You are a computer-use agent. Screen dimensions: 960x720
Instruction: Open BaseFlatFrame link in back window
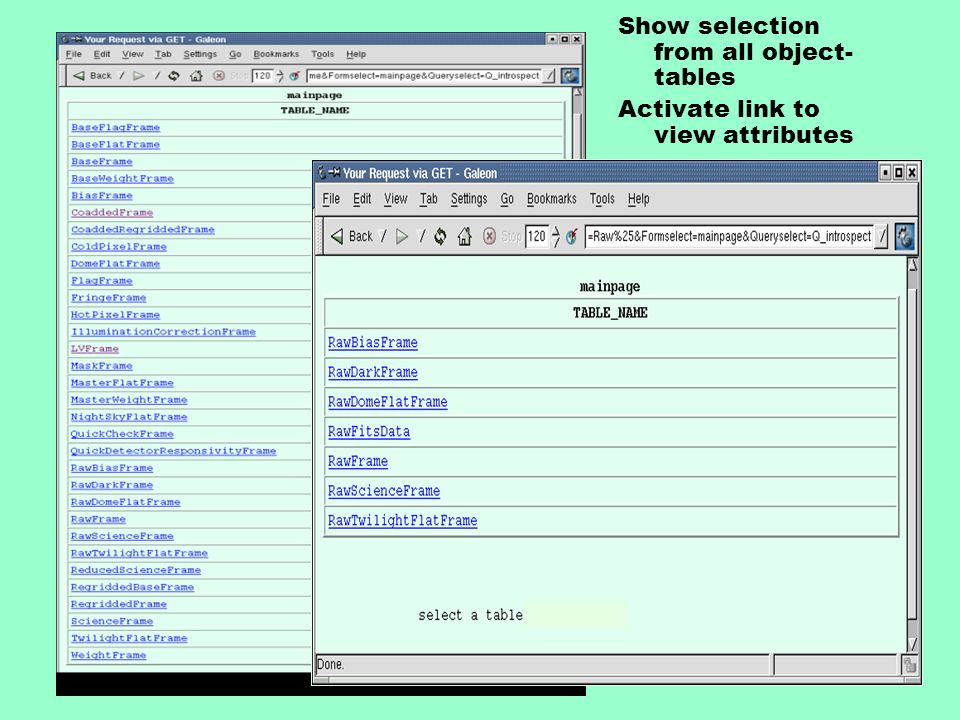click(x=115, y=144)
